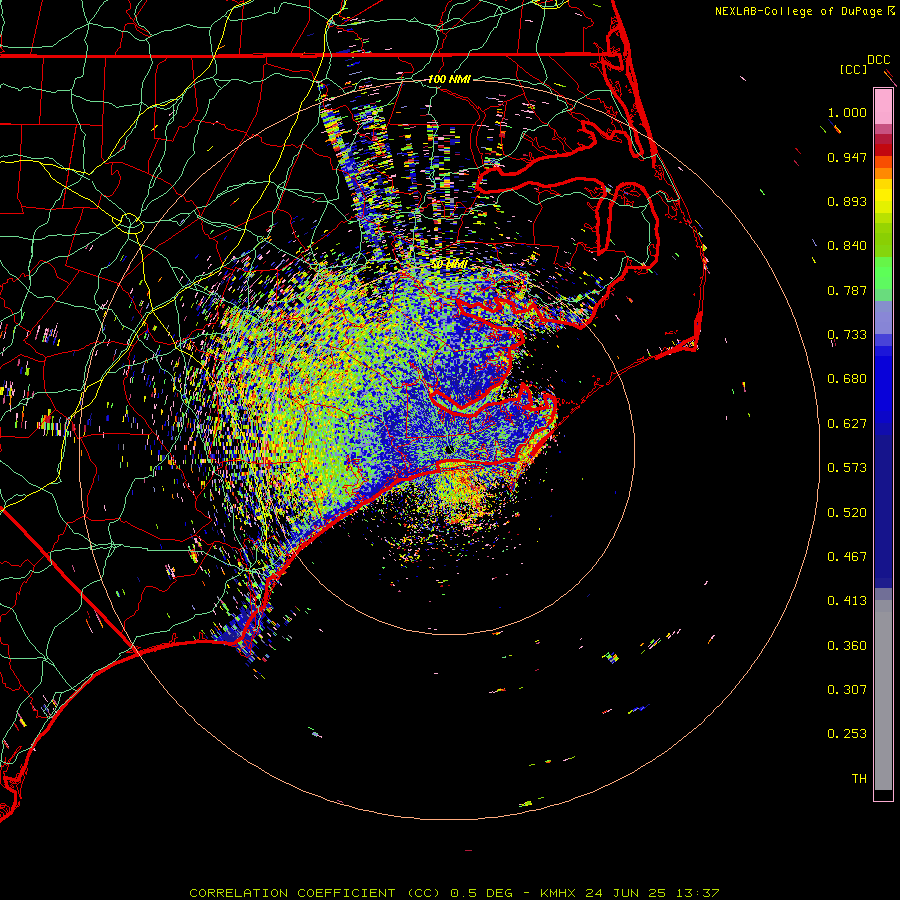Click the DCC label above color bar
The width and height of the screenshot is (900, 900).
tap(878, 60)
